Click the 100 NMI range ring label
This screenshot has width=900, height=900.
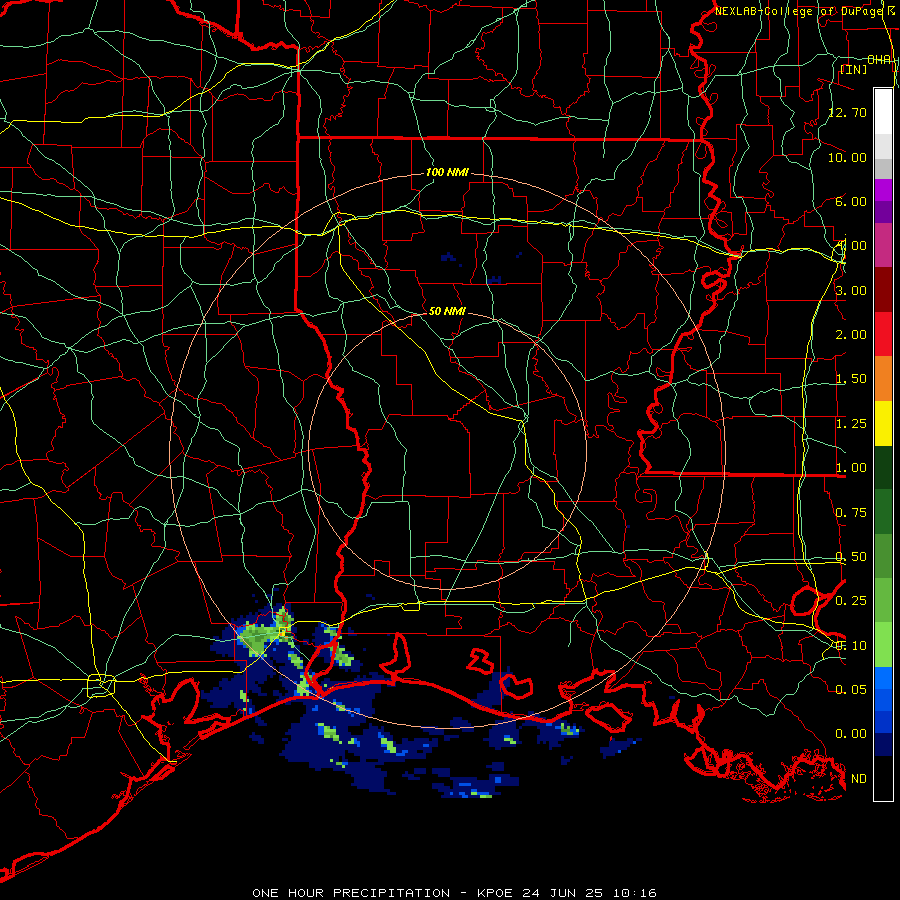(x=447, y=172)
